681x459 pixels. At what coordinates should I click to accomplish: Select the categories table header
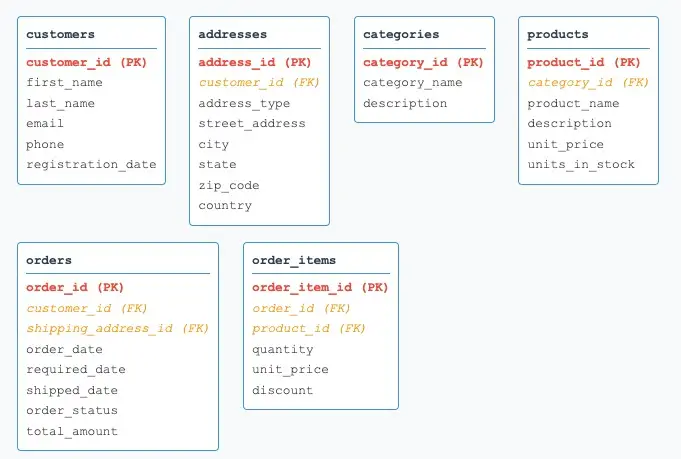(400, 34)
